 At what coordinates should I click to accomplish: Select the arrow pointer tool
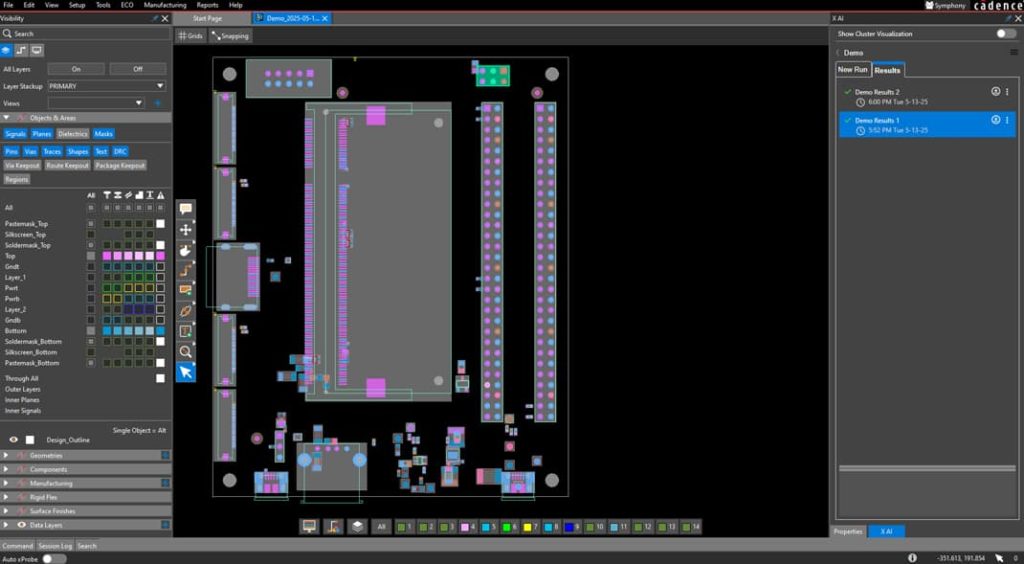point(186,372)
